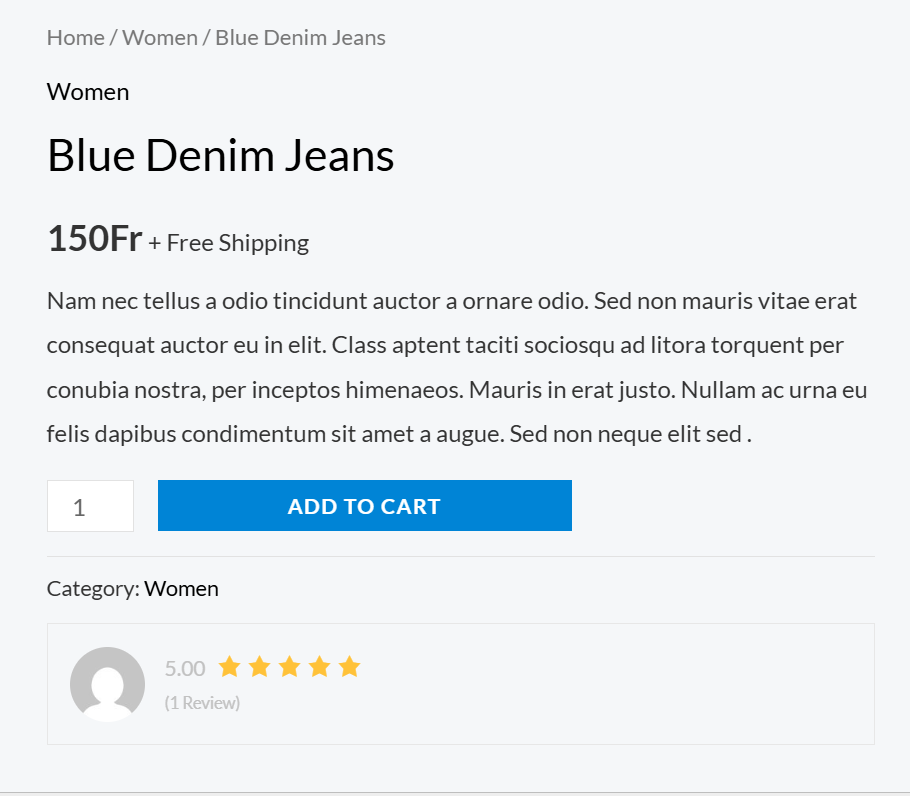Click the fifth rating star
Image resolution: width=910 pixels, height=796 pixels.
pos(350,667)
